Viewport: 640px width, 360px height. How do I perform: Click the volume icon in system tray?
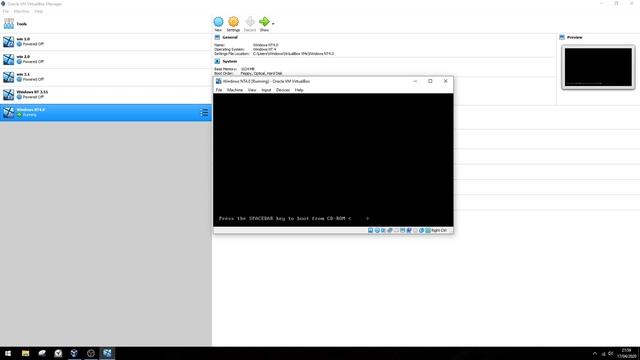click(611, 353)
